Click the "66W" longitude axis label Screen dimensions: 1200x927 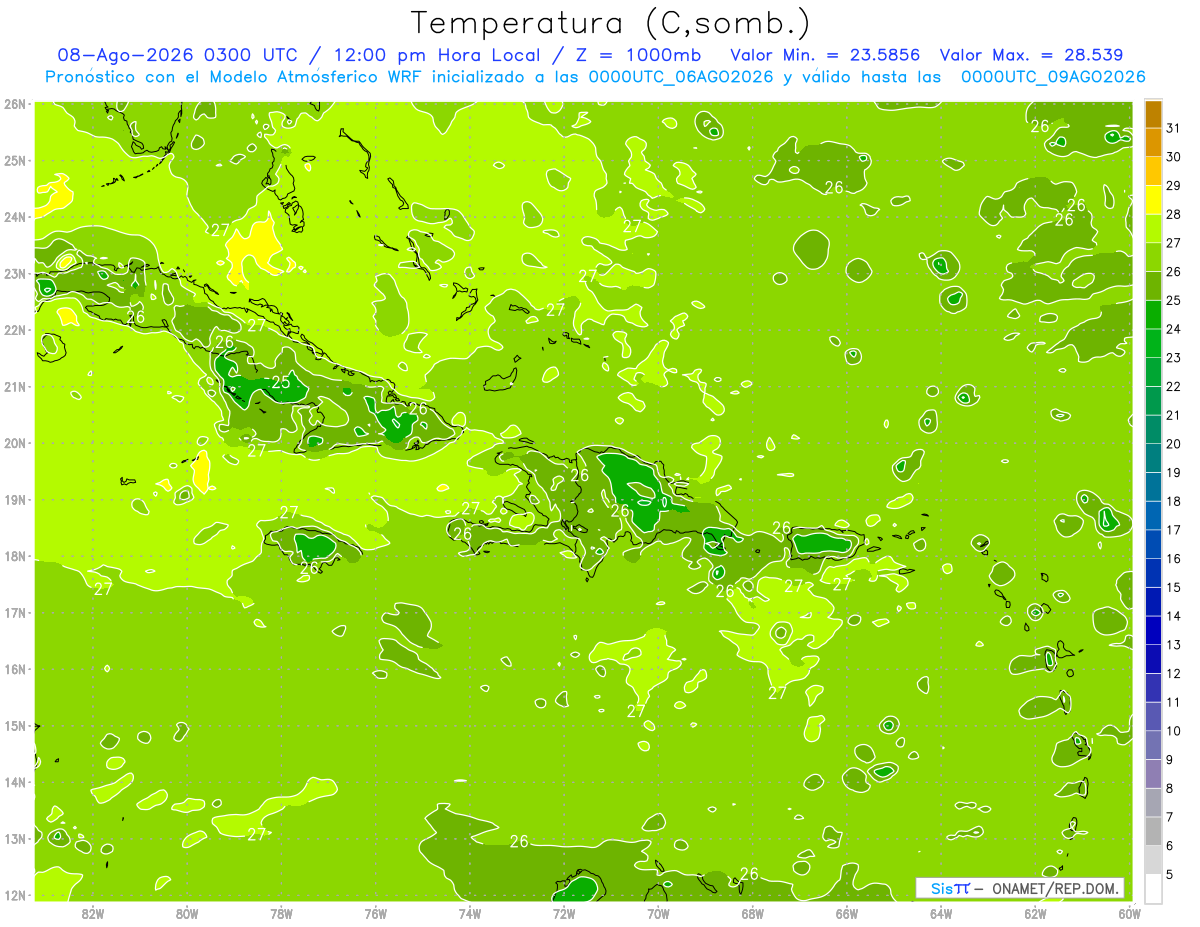pos(847,914)
